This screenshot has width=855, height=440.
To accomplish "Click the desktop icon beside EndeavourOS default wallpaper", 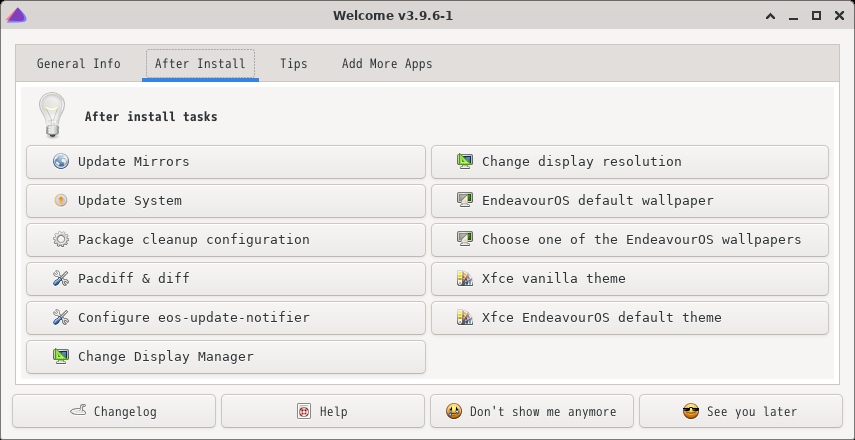I will (465, 201).
